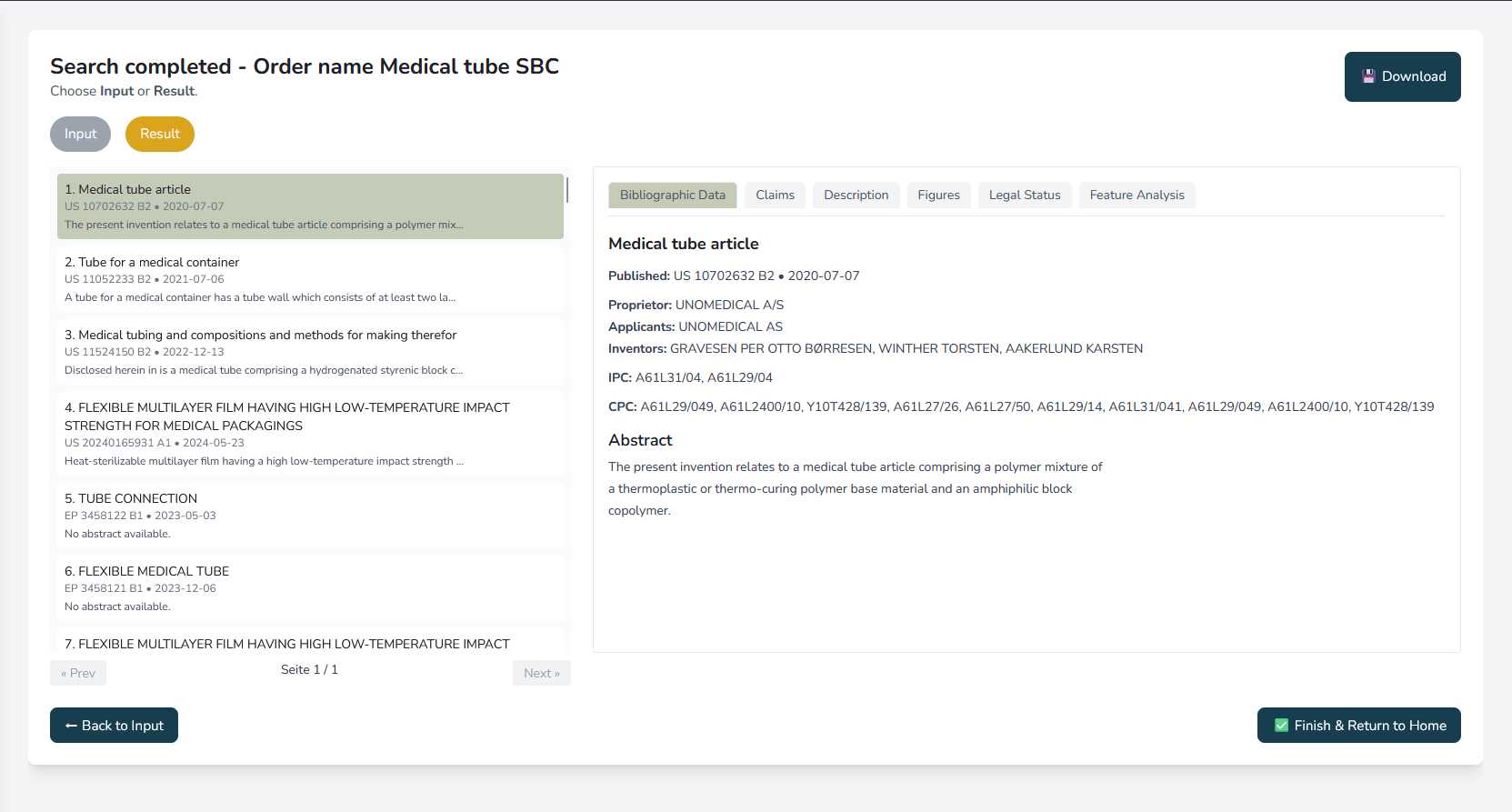The height and width of the screenshot is (812, 1512).
Task: Click the Download floppy disk icon
Action: pyautogui.click(x=1368, y=76)
